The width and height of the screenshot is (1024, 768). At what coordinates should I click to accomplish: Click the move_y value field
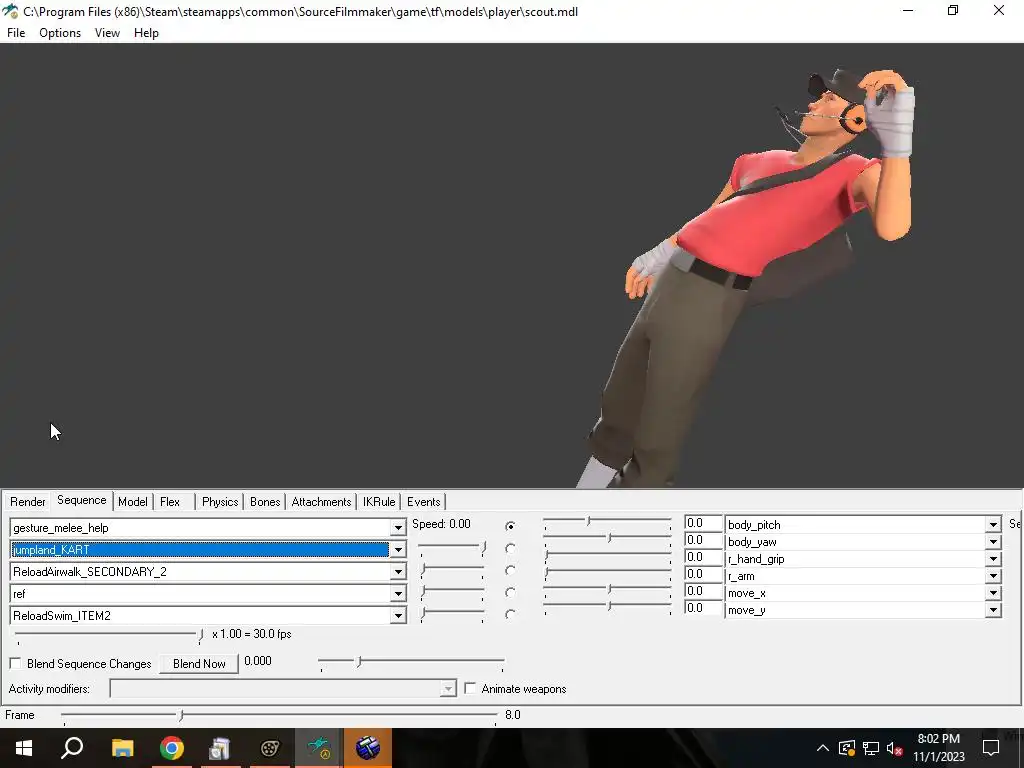[x=703, y=608]
